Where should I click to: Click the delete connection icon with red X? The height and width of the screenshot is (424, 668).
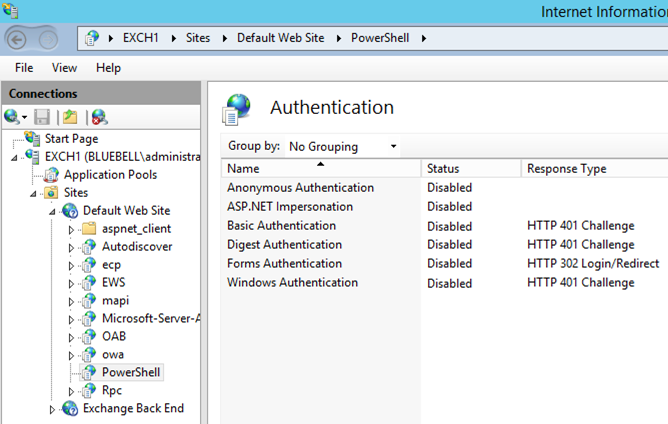(99, 117)
